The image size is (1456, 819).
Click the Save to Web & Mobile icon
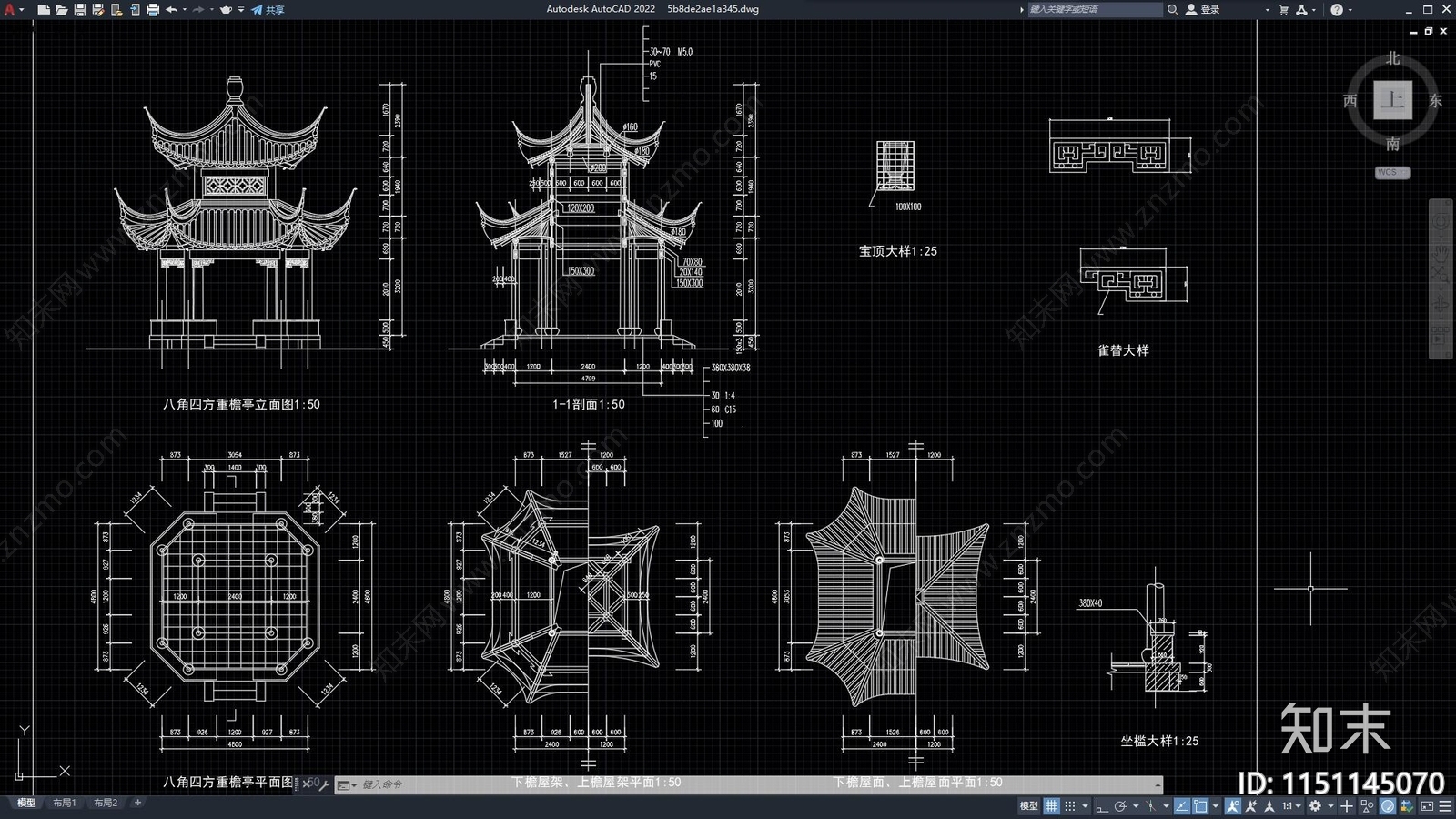point(135,10)
